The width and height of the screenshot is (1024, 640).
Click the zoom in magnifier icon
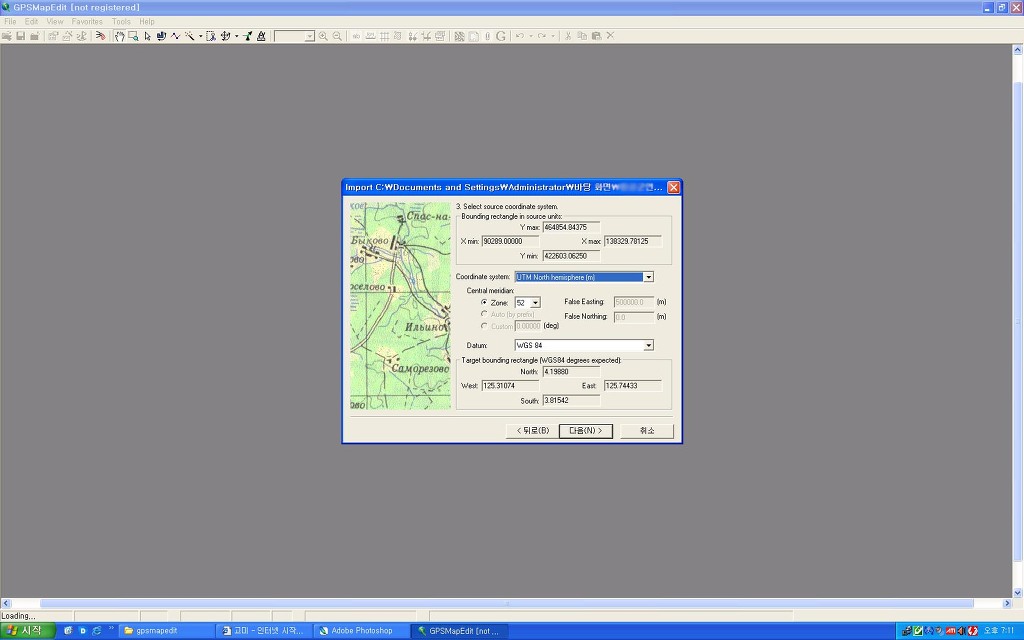pos(323,36)
